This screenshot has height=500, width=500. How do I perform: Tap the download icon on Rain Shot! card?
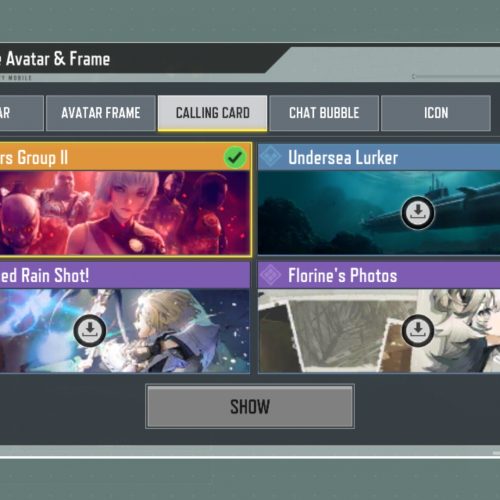[x=90, y=331]
